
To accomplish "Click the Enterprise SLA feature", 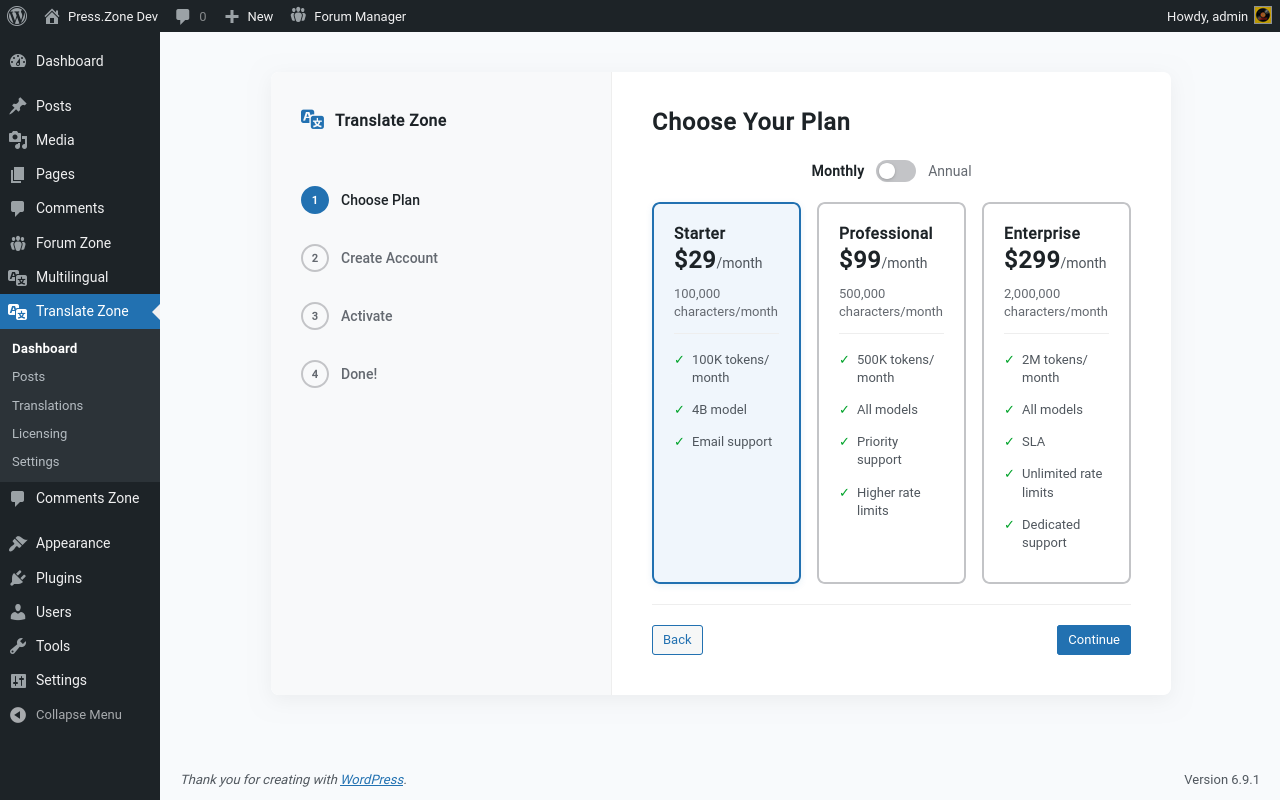I will (x=1033, y=442).
